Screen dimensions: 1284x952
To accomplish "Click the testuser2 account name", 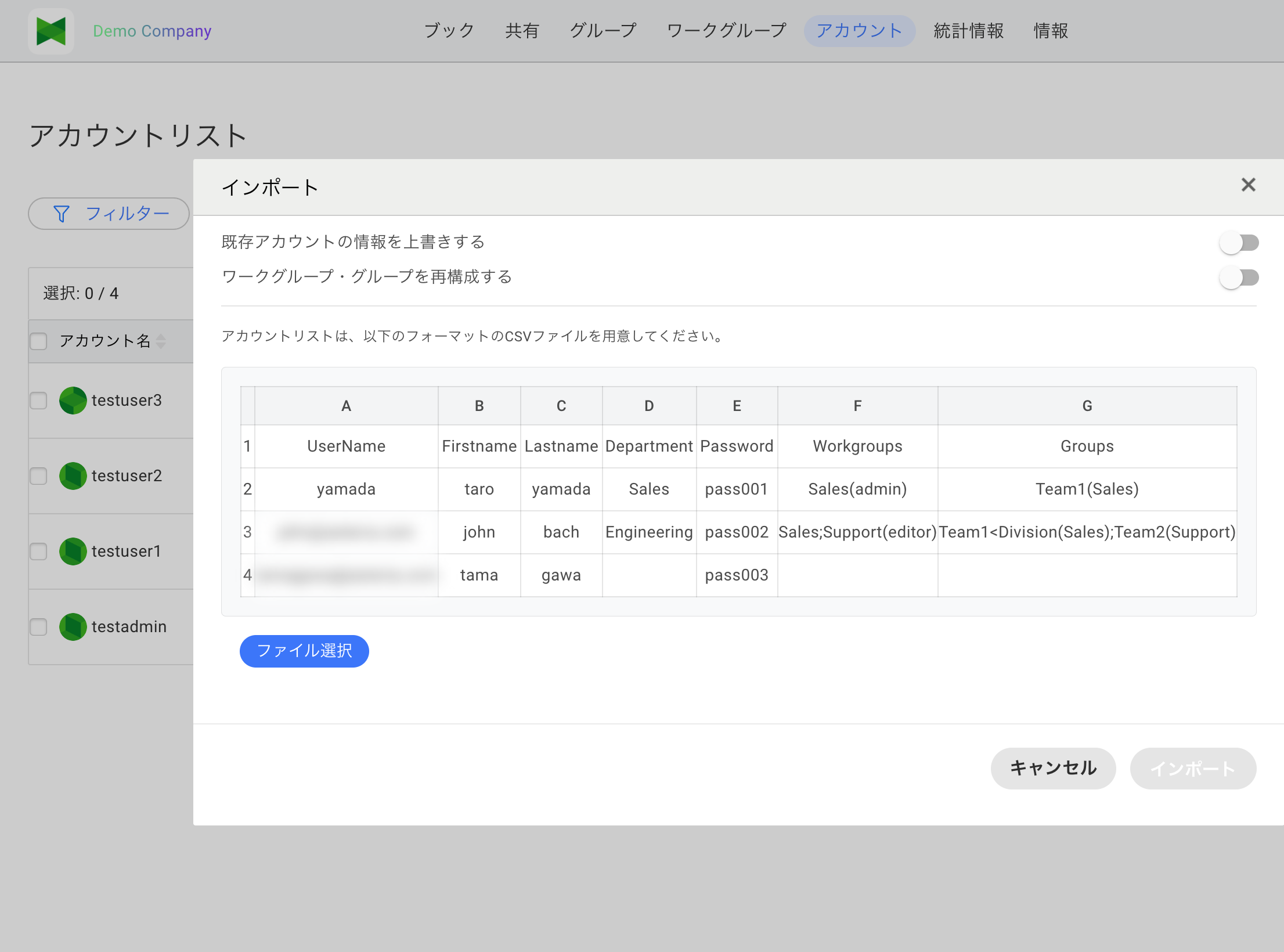I will pos(127,476).
